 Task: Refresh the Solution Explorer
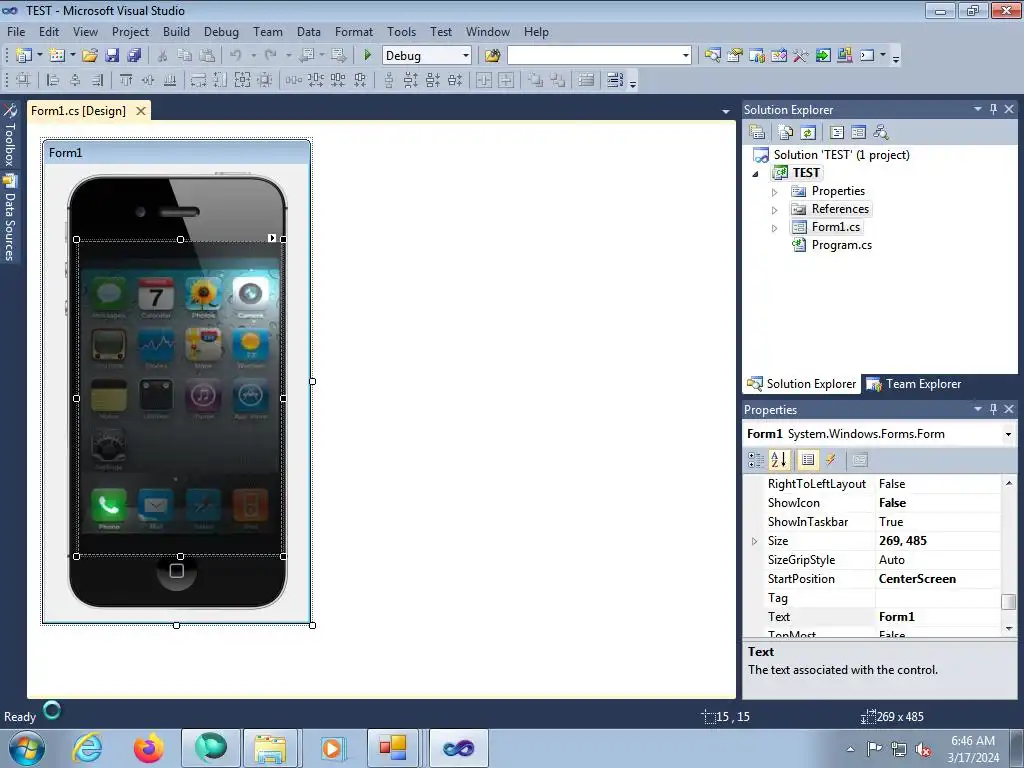click(808, 133)
